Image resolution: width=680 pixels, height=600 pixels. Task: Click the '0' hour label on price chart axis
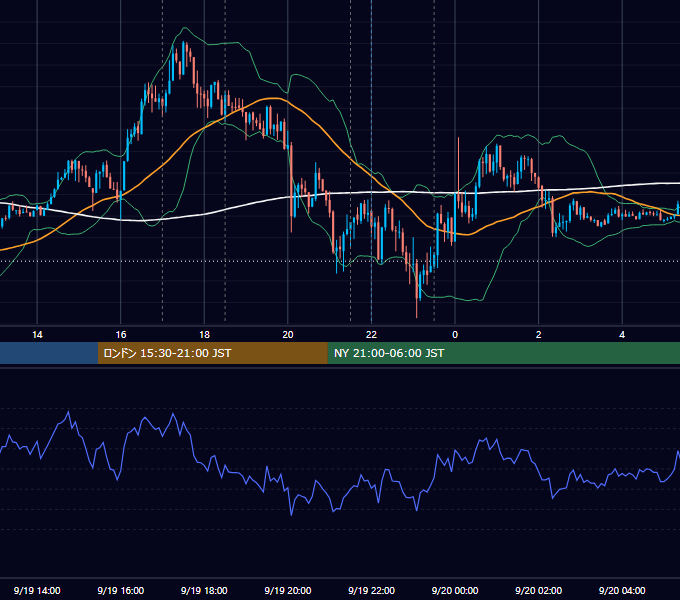(x=455, y=335)
